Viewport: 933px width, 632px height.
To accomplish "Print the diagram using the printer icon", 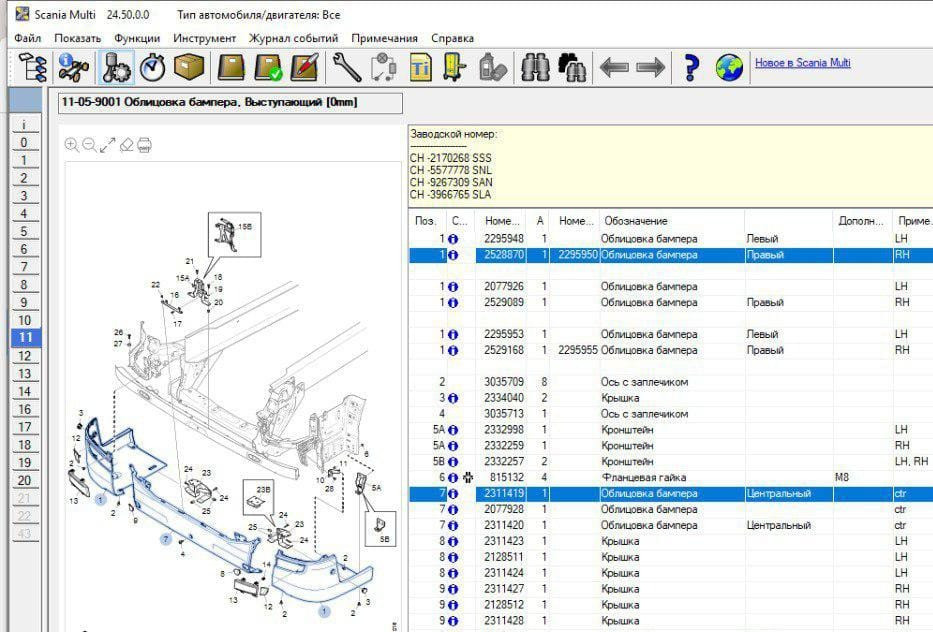I will click(x=144, y=145).
